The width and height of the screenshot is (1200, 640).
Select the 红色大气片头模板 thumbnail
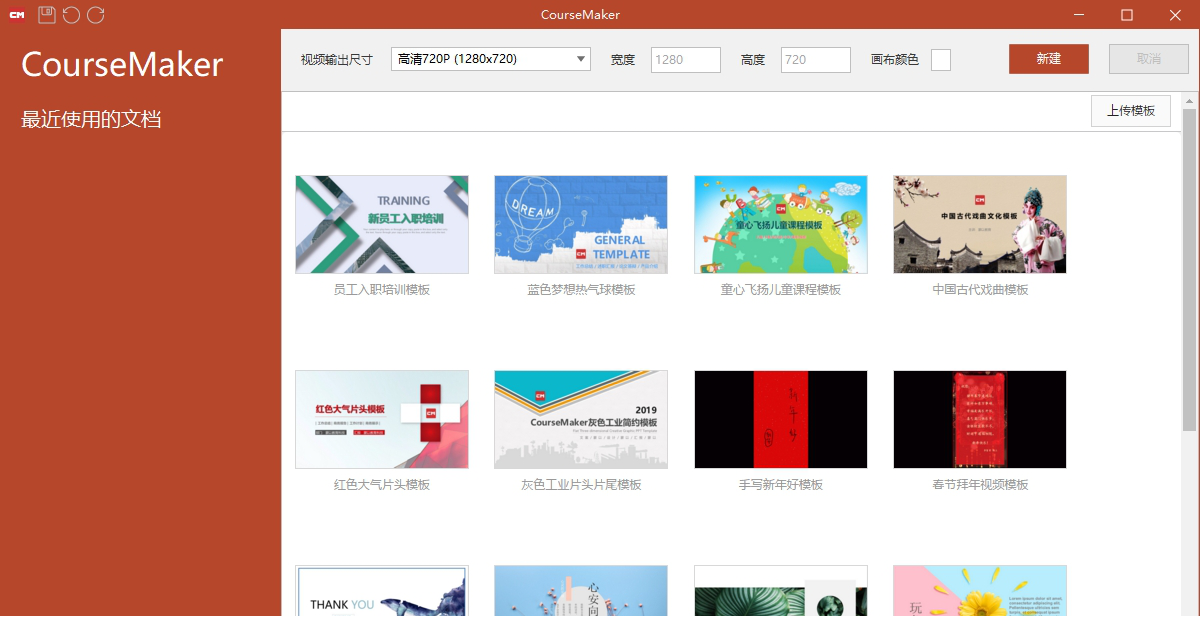(382, 419)
